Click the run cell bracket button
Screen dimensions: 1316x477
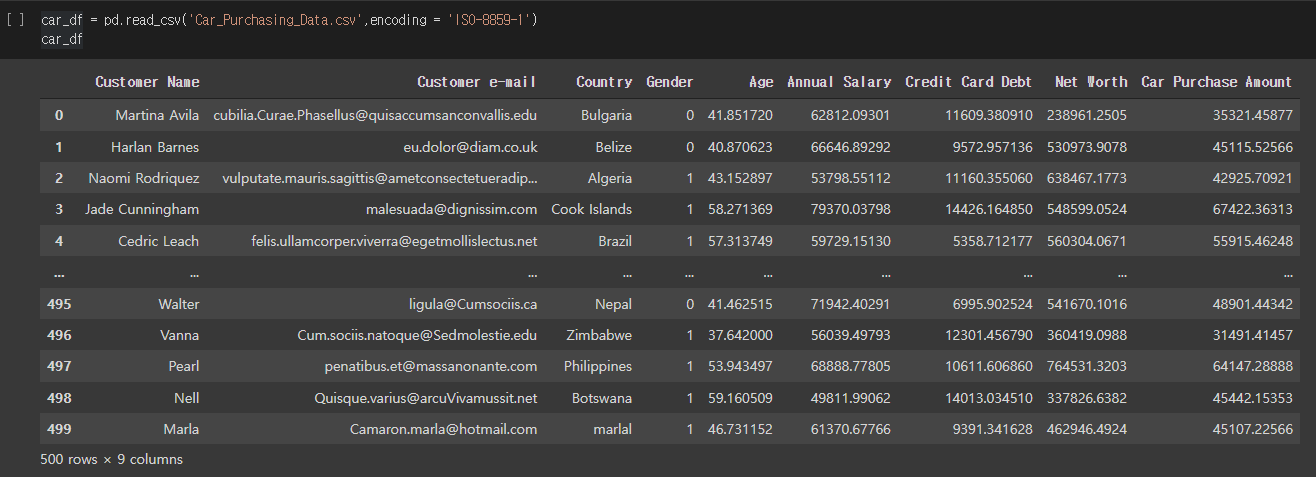coord(15,20)
